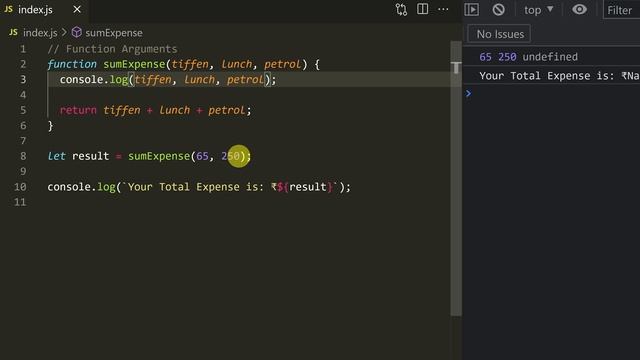Split the editor to the right
640x360 pixels.
(422, 9)
